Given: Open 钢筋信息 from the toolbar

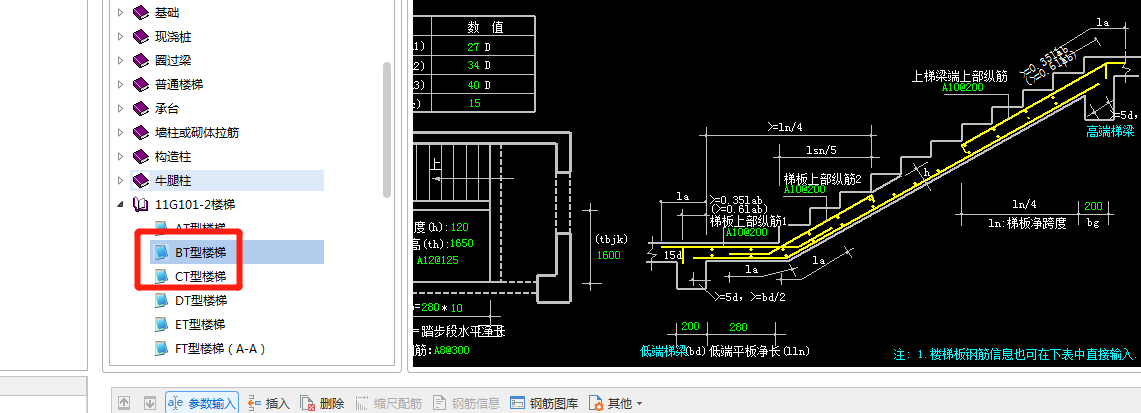Looking at the screenshot, I should pyautogui.click(x=466, y=403).
